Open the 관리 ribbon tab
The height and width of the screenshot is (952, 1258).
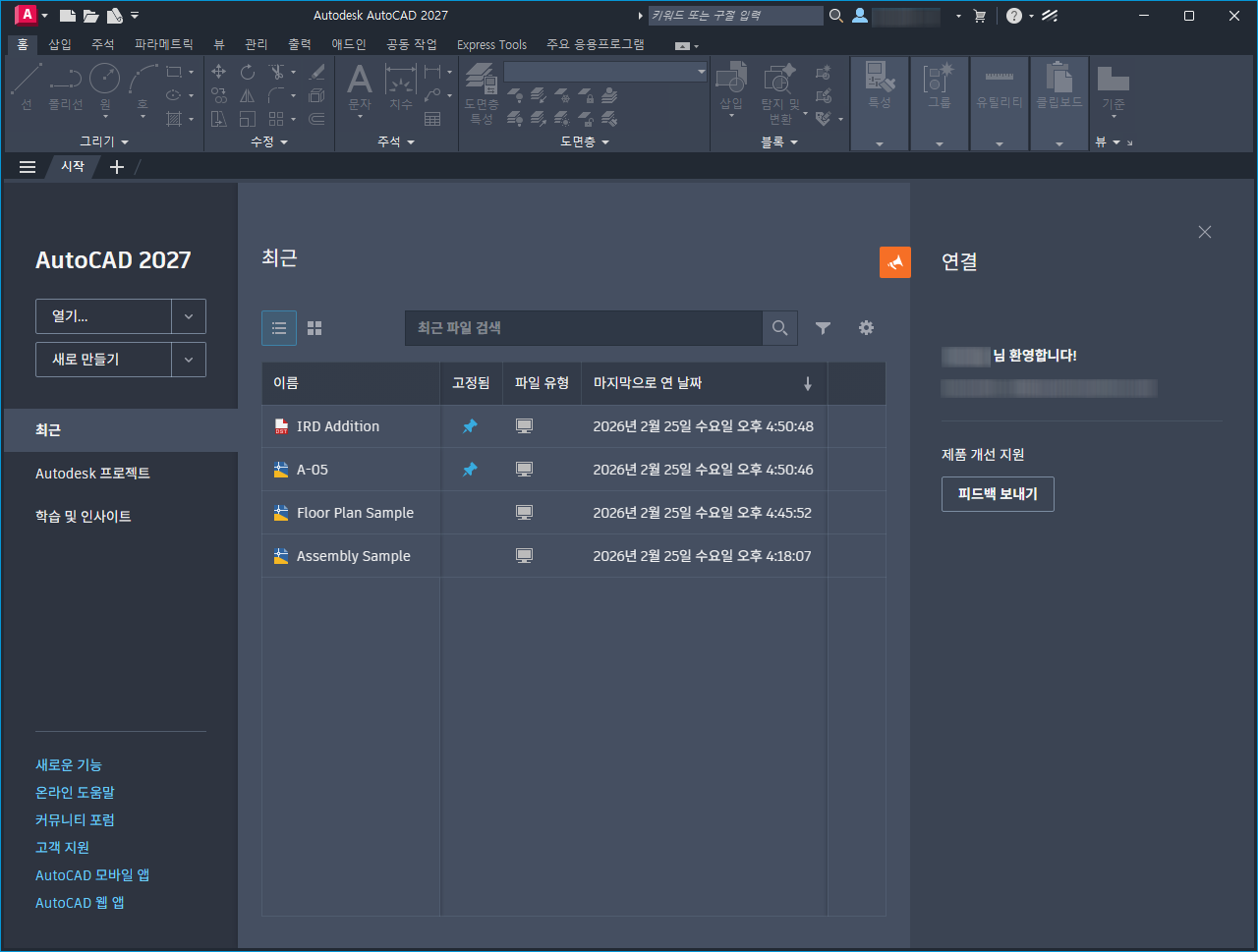[257, 44]
